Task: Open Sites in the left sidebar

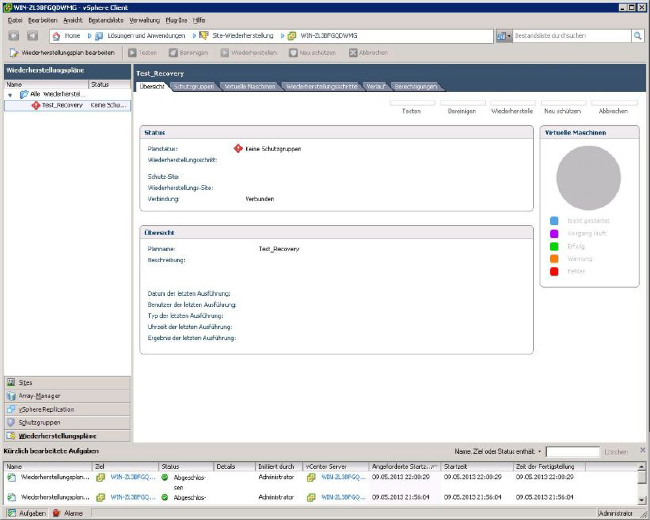Action: click(x=26, y=383)
